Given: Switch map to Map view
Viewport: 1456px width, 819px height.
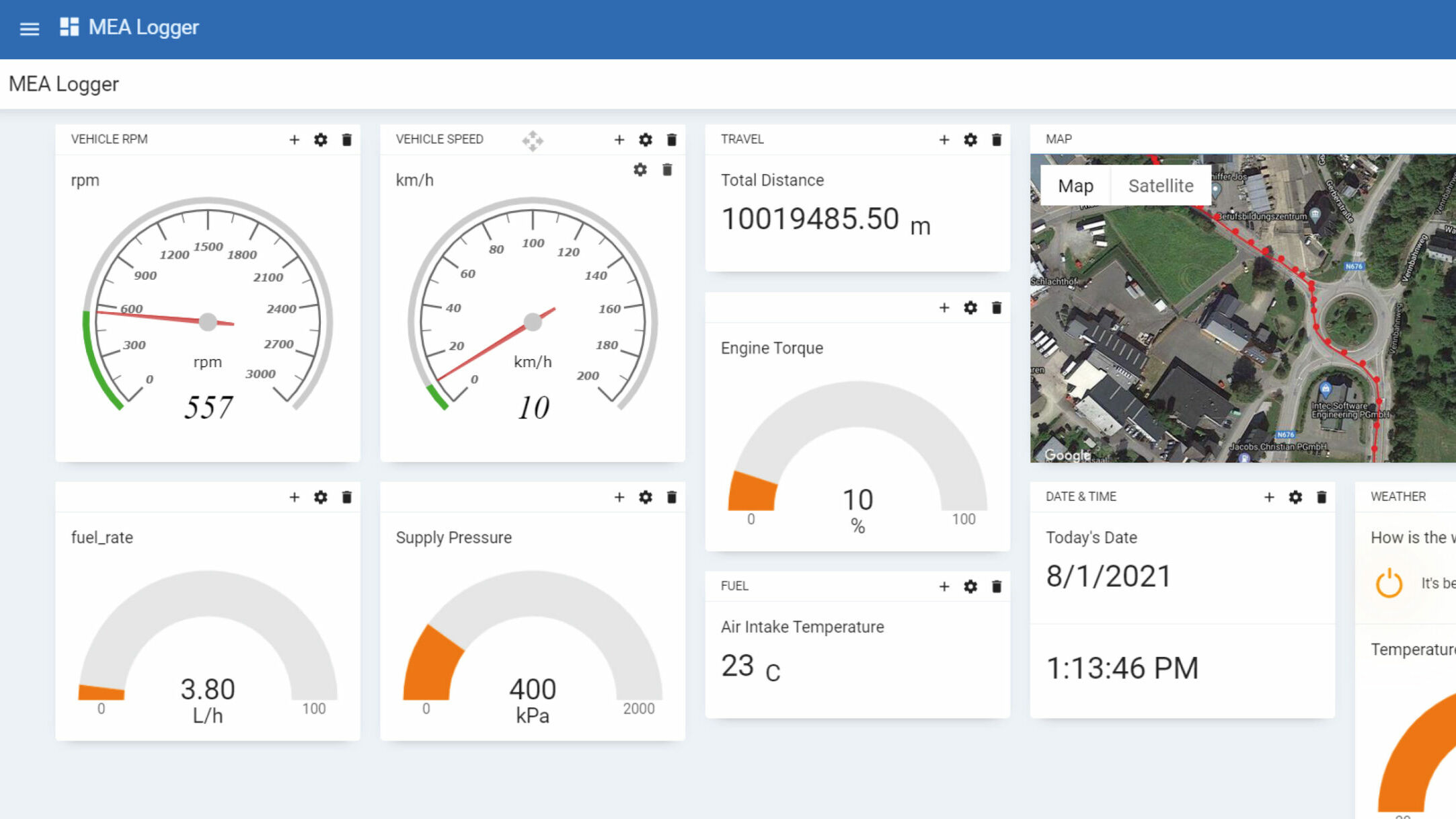Looking at the screenshot, I should tap(1075, 186).
